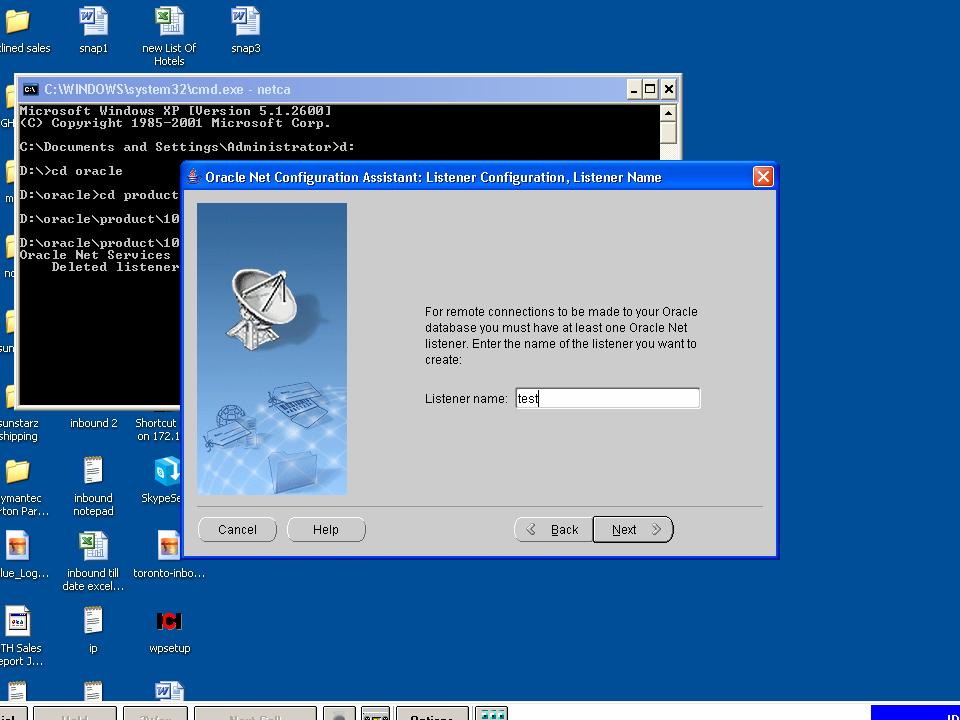Select the toronto-inbound image file icon
The width and height of the screenshot is (960, 720).
pos(169,546)
